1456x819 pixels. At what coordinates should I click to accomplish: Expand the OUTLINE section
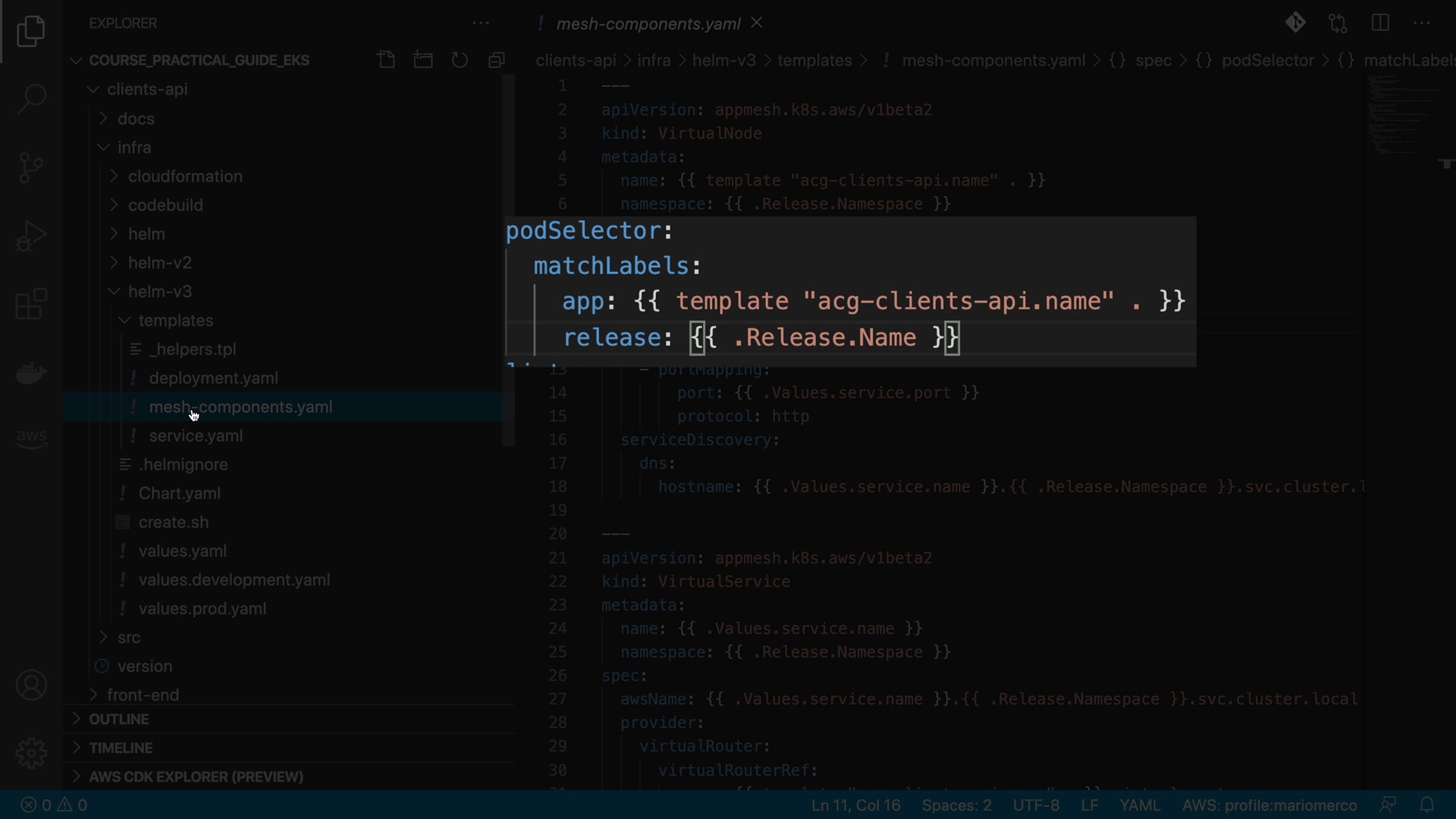118,719
